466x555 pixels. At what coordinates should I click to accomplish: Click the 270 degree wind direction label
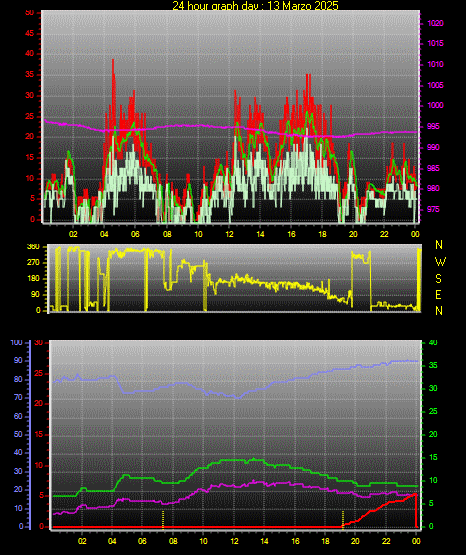click(33, 263)
